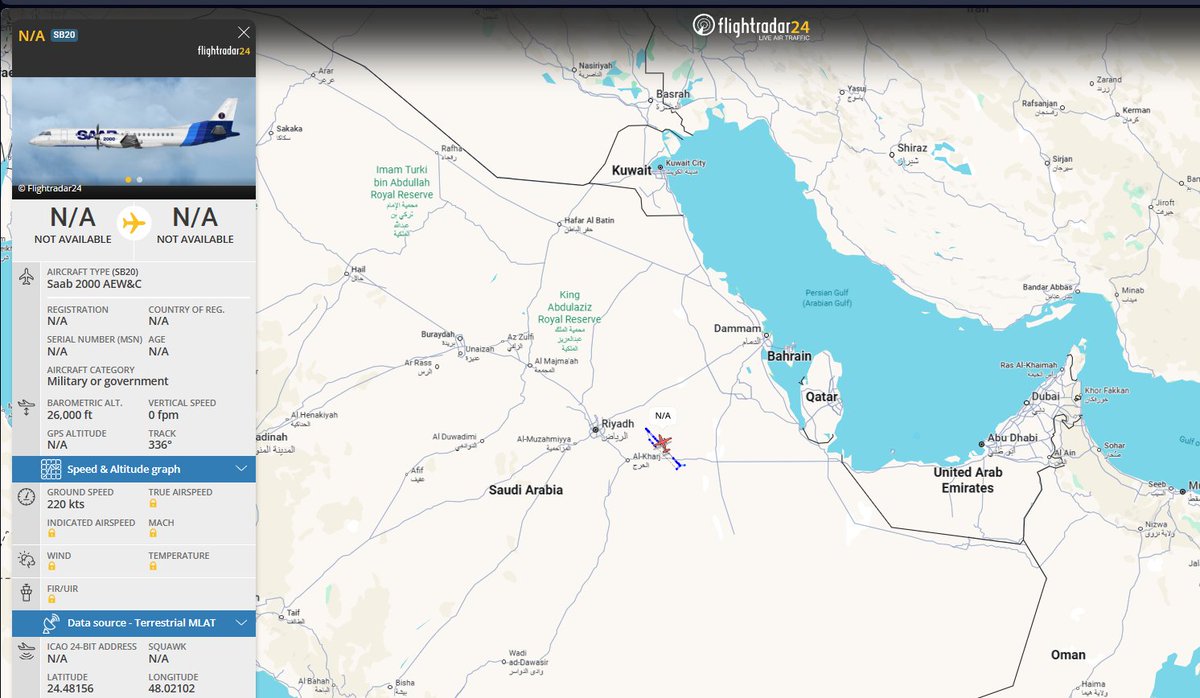
Task: Click the Data source - Terrestrial MLAT label
Action: point(141,623)
